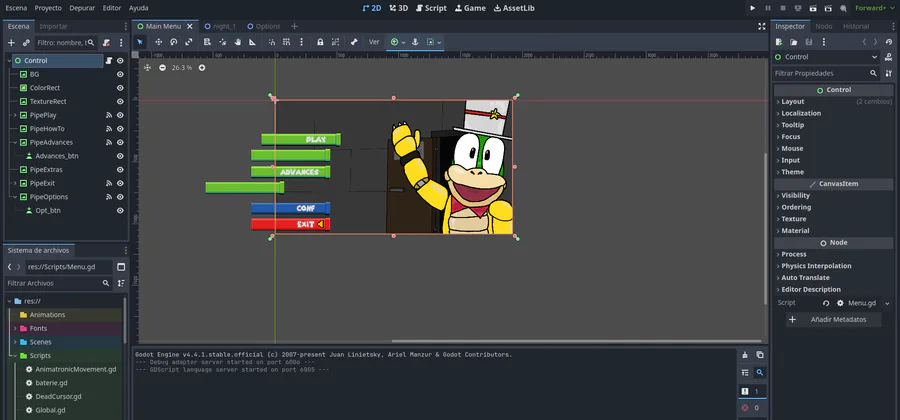Zoom out with the minus button
This screenshot has height=420, width=900.
click(162, 68)
